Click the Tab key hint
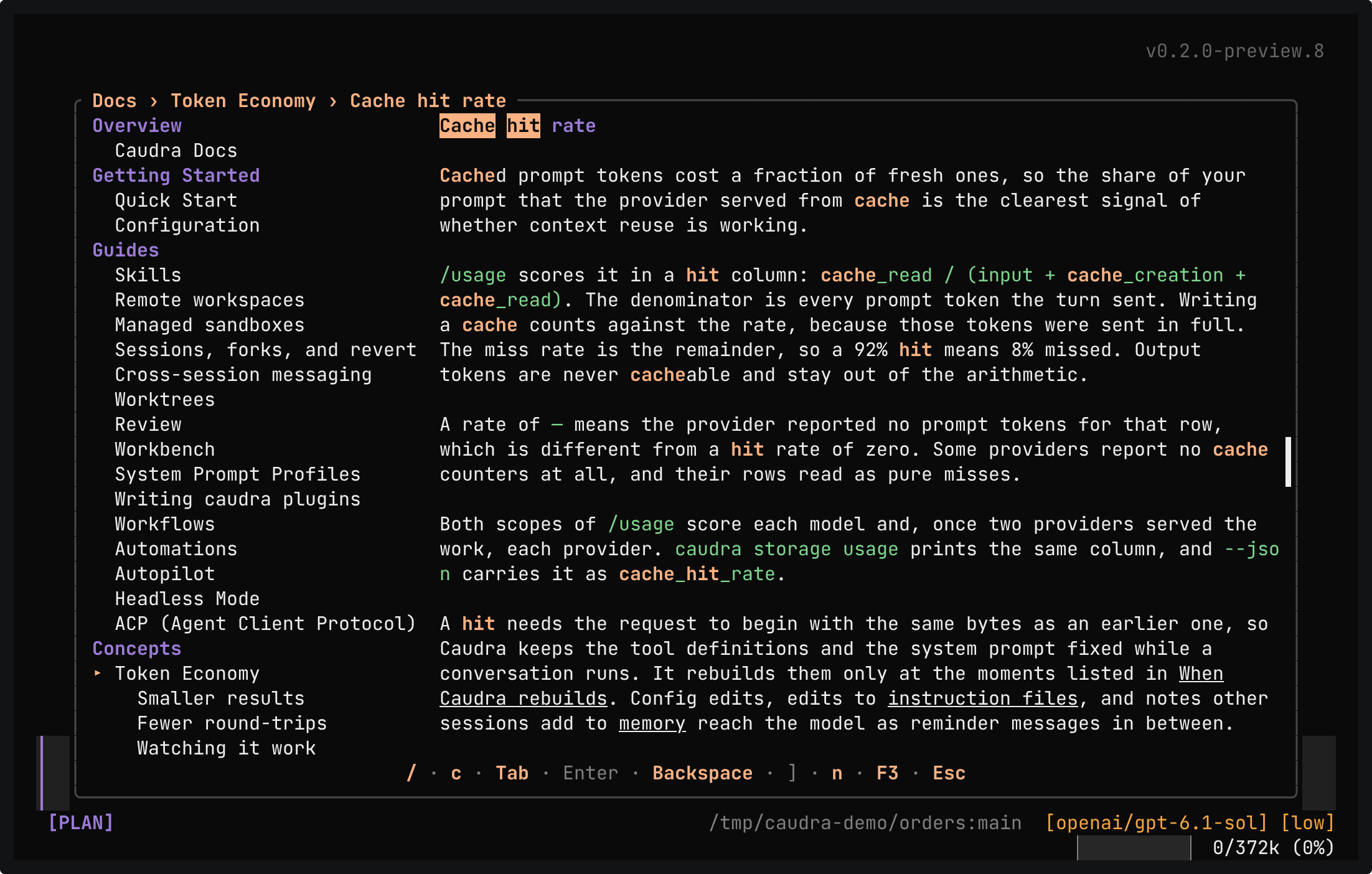This screenshot has height=874, width=1372. pos(512,773)
